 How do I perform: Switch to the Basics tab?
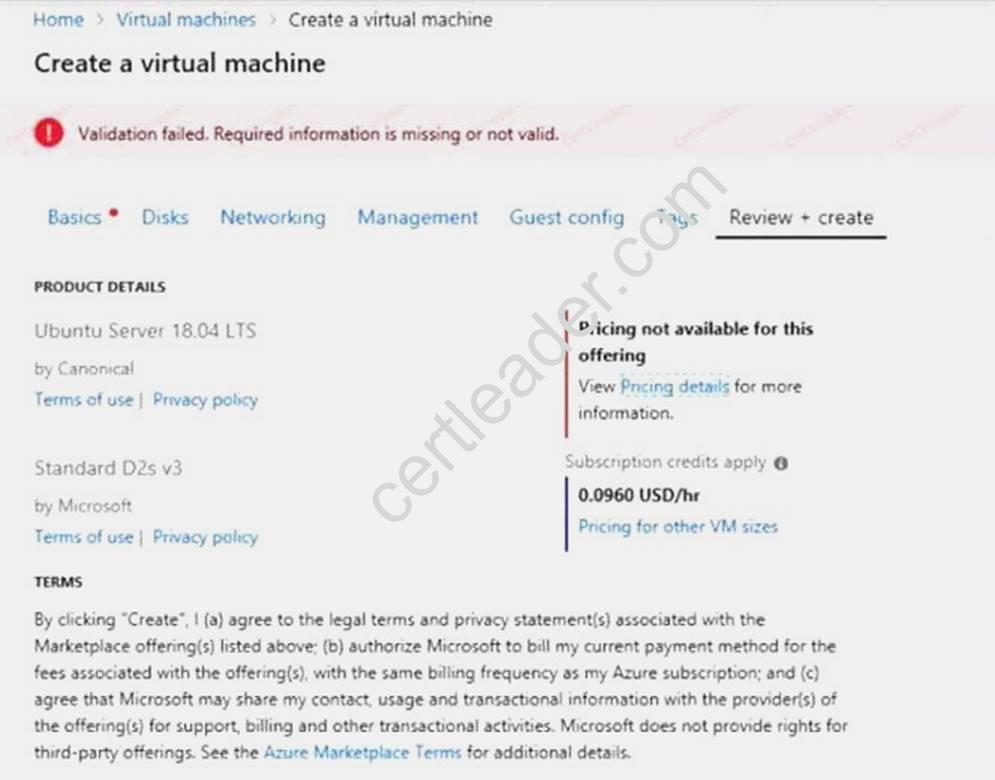click(x=74, y=217)
